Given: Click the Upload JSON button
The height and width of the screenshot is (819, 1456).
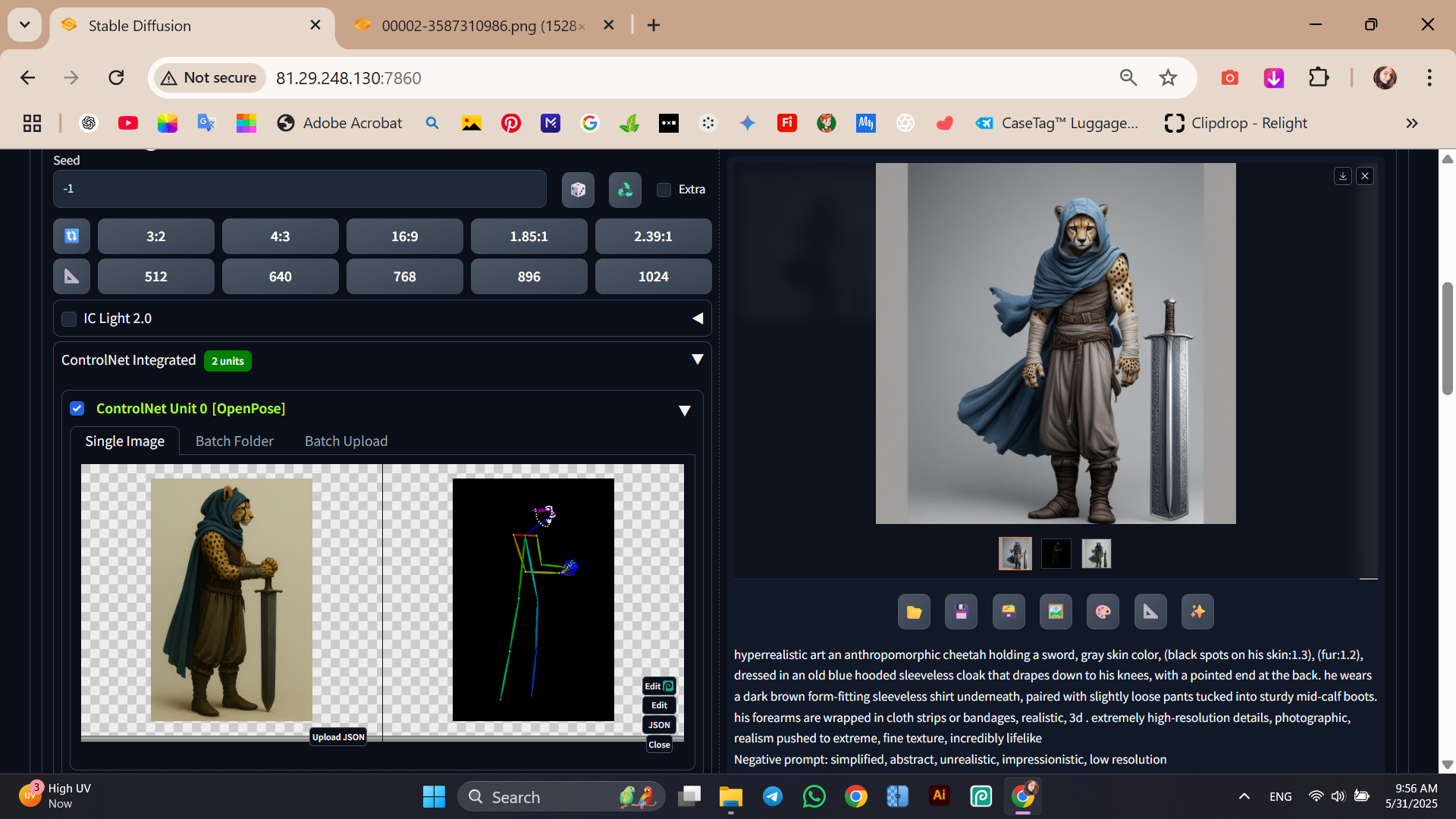Looking at the screenshot, I should [338, 737].
